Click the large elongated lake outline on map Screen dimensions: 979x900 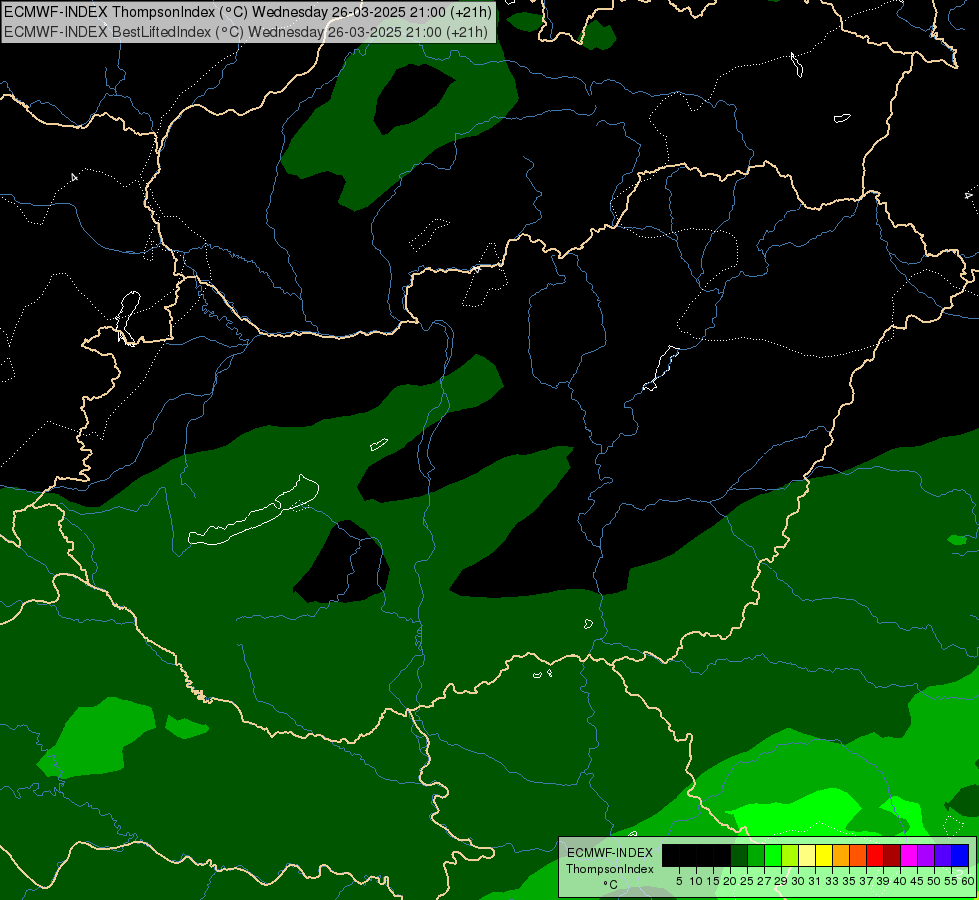tap(254, 510)
